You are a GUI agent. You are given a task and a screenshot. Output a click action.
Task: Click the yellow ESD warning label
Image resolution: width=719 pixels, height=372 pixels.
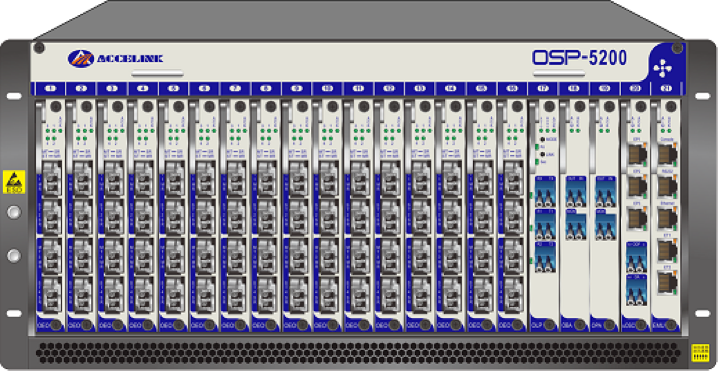coord(14,182)
